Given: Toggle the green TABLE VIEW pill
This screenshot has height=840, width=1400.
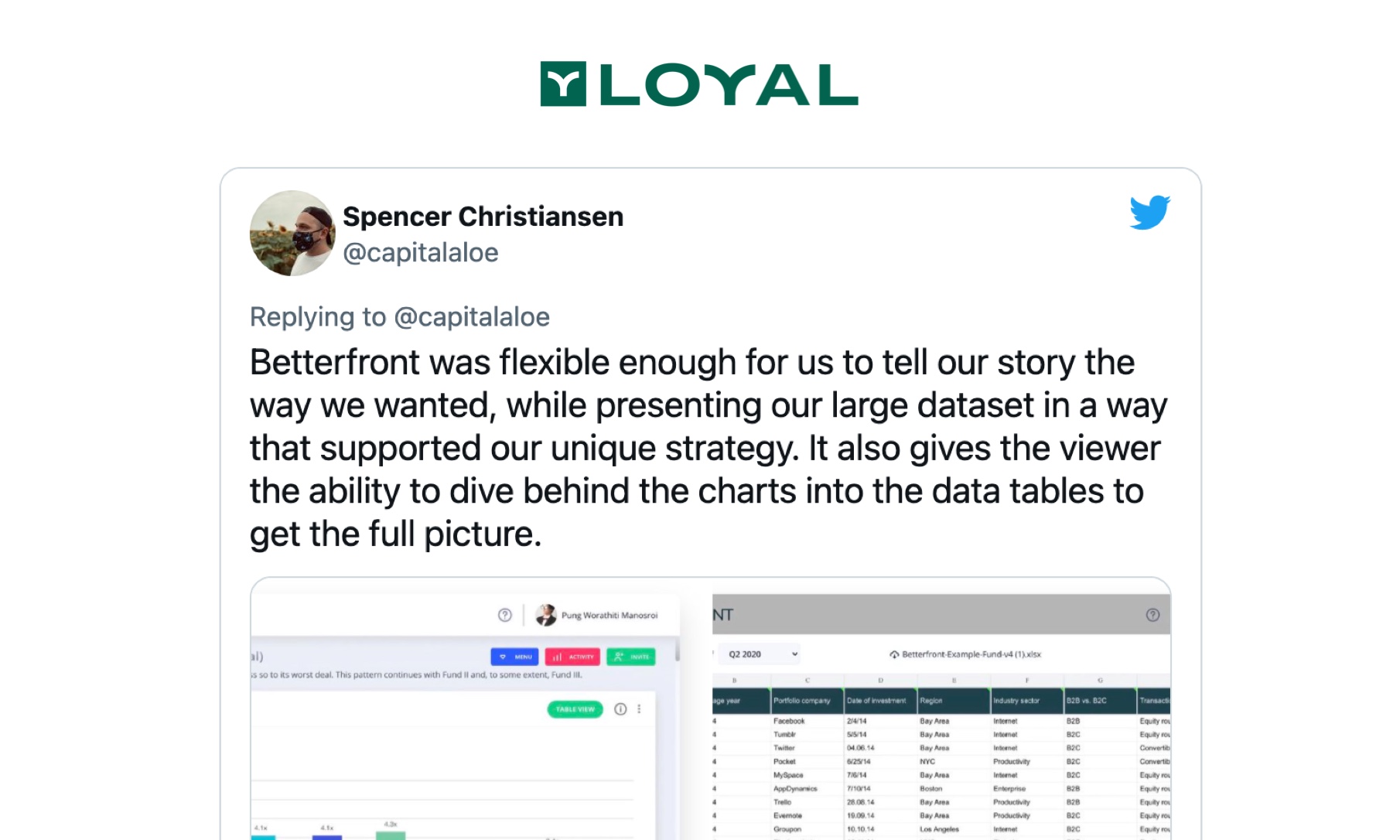Looking at the screenshot, I should 575,709.
